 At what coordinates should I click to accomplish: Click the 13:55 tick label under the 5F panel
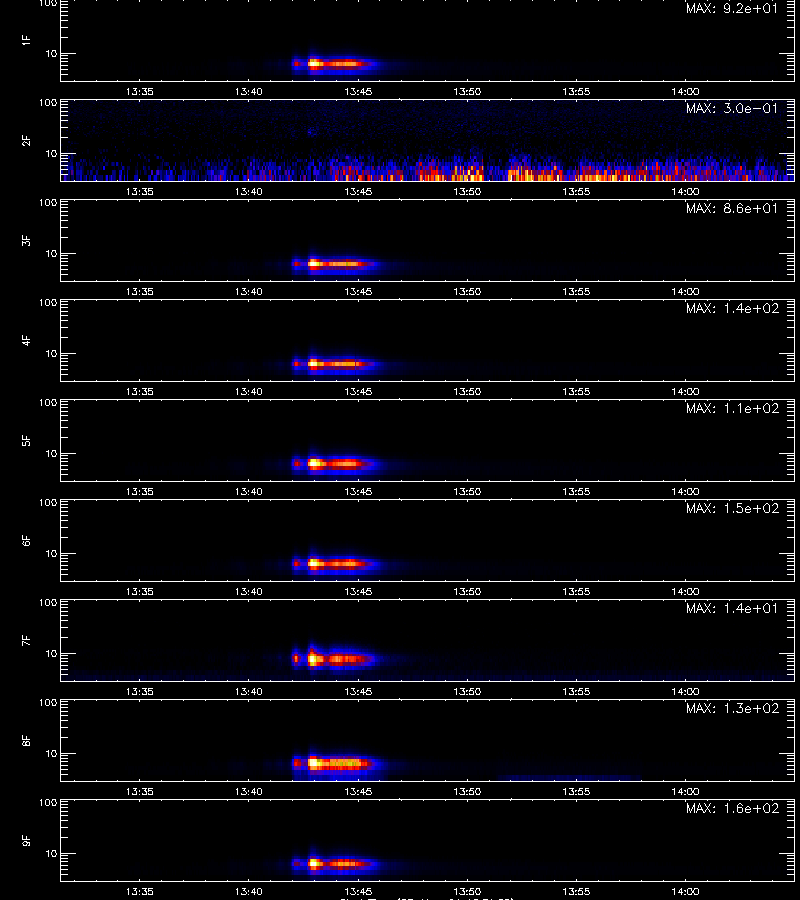[x=576, y=491]
